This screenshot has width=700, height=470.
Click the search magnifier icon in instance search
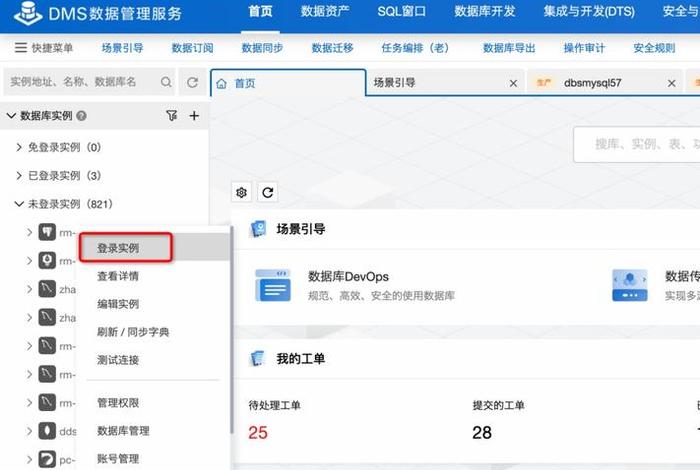(x=166, y=82)
